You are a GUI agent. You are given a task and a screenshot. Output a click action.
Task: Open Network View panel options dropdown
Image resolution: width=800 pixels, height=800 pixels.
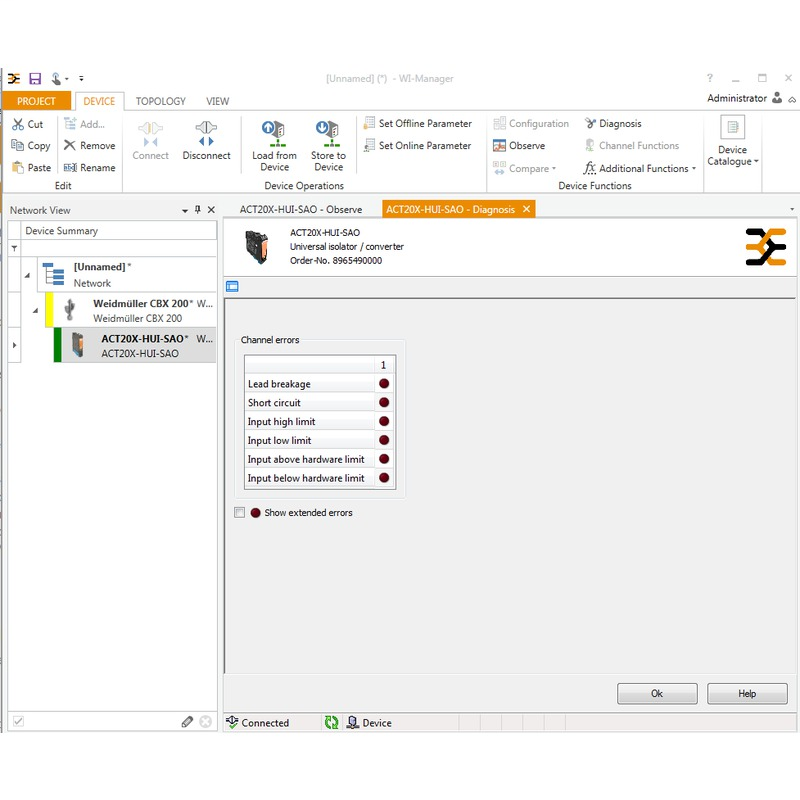click(185, 211)
